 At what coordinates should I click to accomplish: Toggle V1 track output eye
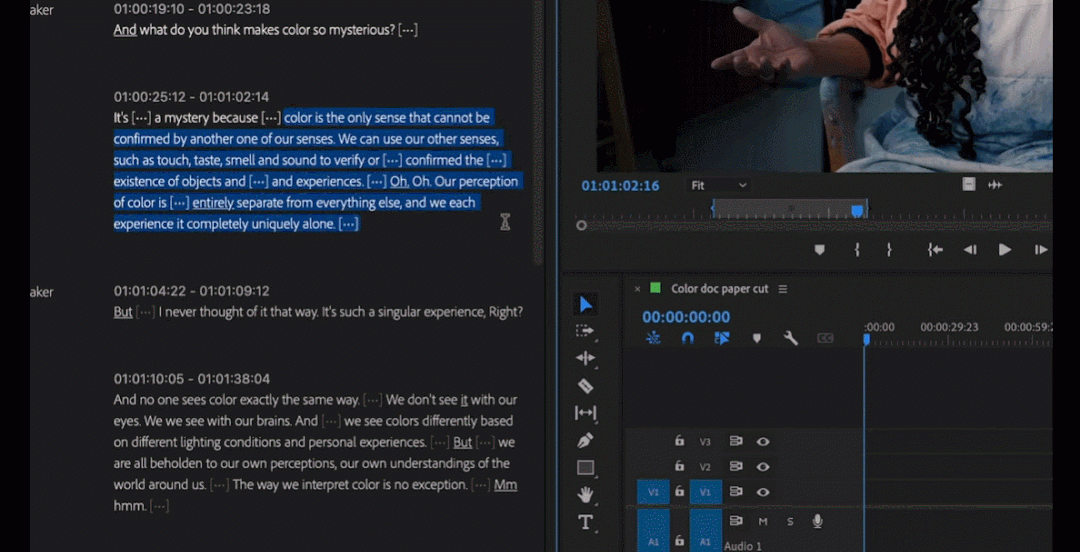[762, 492]
